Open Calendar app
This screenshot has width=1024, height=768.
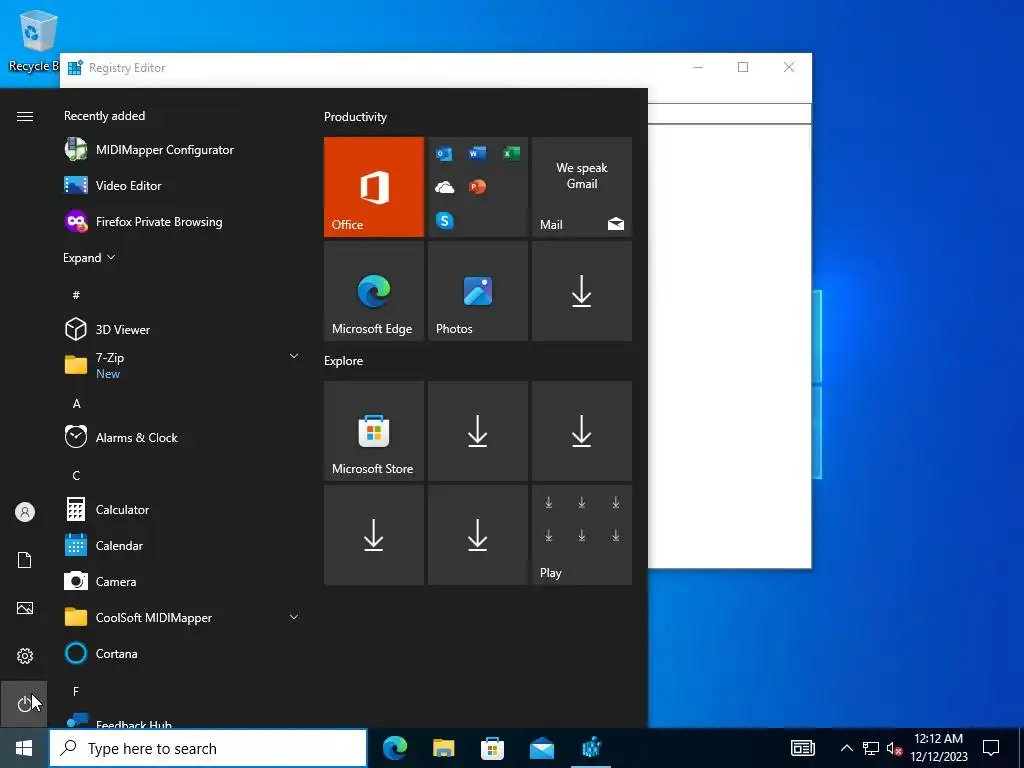182,545
